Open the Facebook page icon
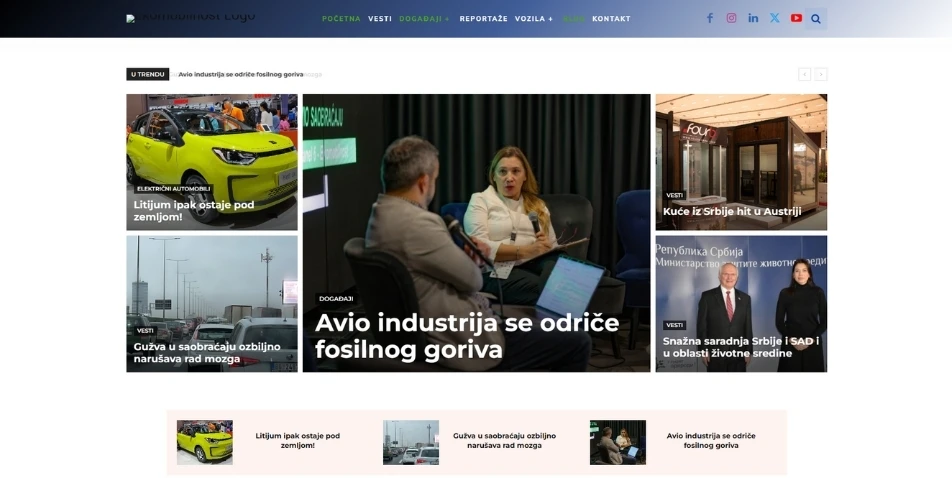Viewport: 952px width, 478px height. pyautogui.click(x=710, y=18)
